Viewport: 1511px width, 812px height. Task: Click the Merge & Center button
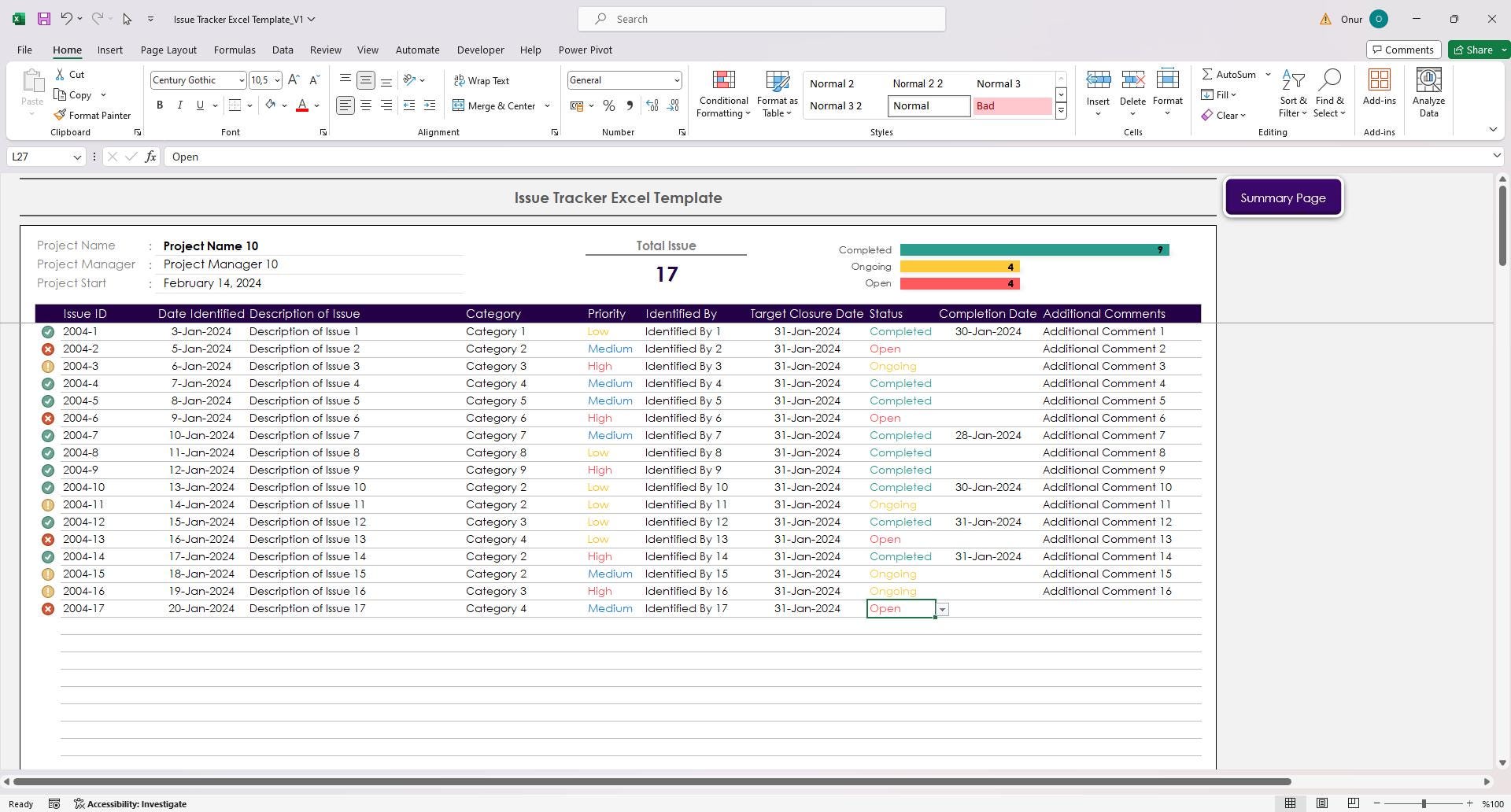[x=494, y=105]
